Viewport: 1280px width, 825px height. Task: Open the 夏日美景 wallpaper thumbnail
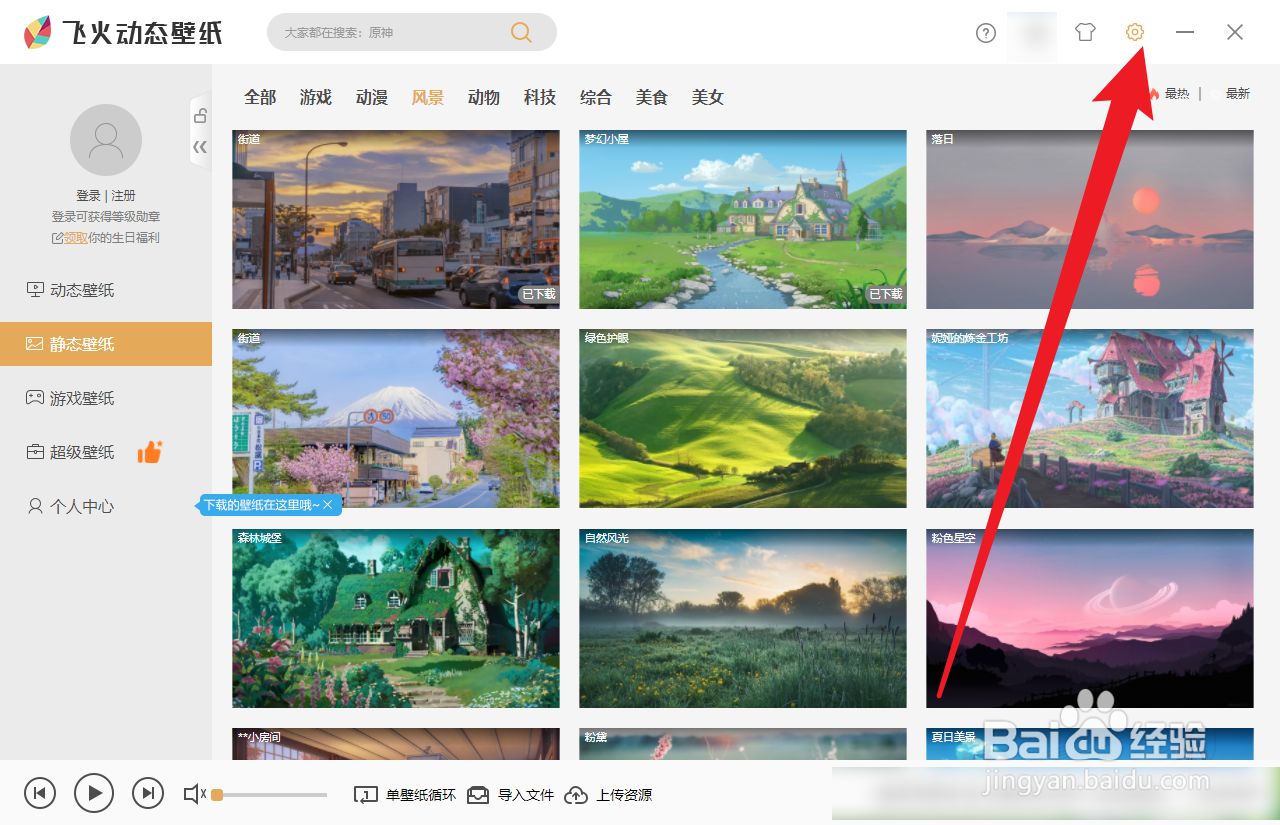1090,743
